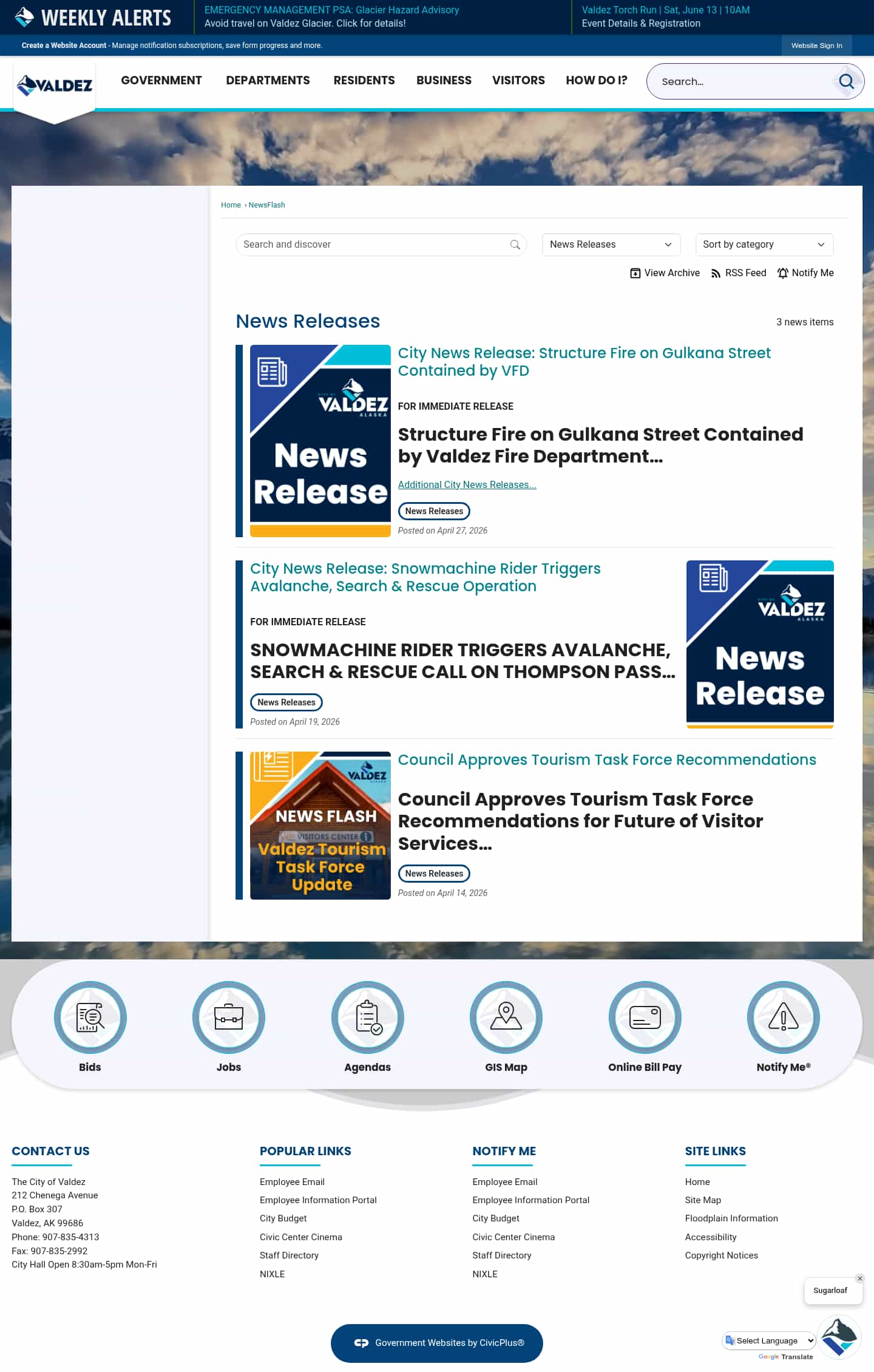Click the Accessibility footer link
Screen dimensions: 874x1372
tap(711, 1237)
